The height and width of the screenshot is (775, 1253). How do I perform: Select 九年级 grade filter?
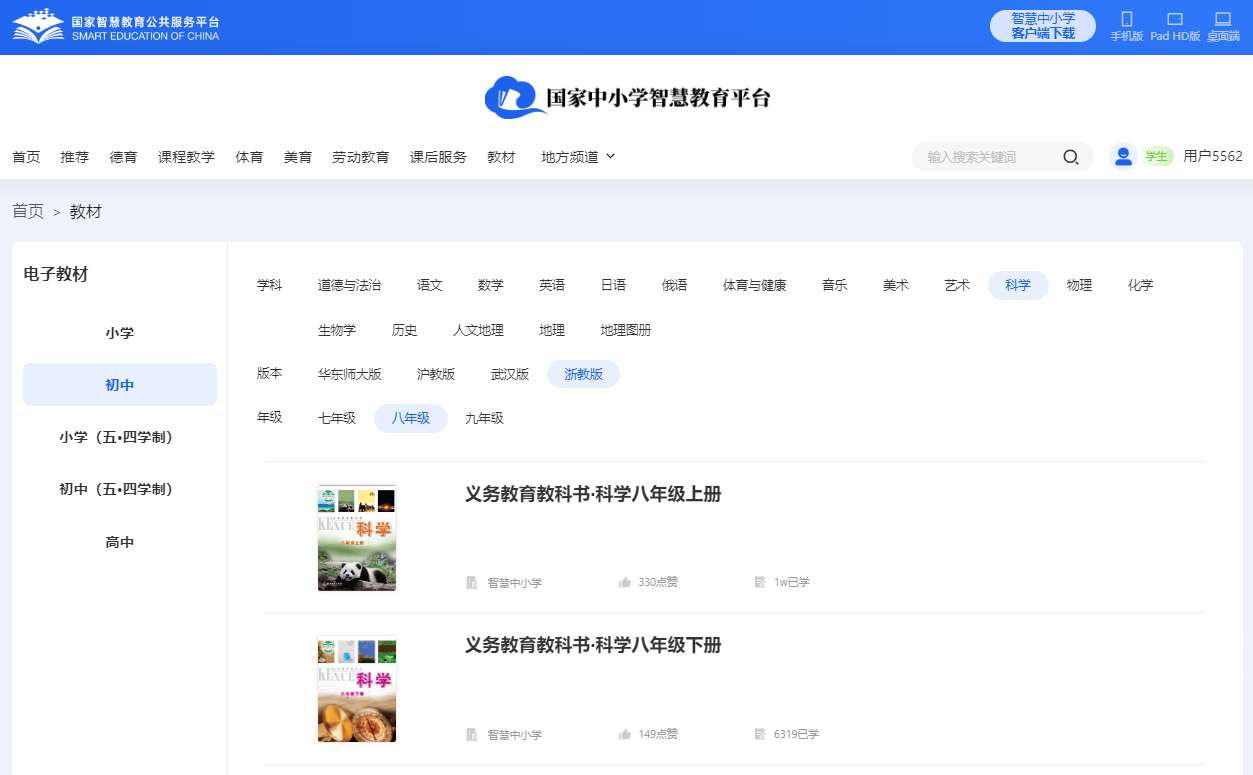(x=484, y=418)
